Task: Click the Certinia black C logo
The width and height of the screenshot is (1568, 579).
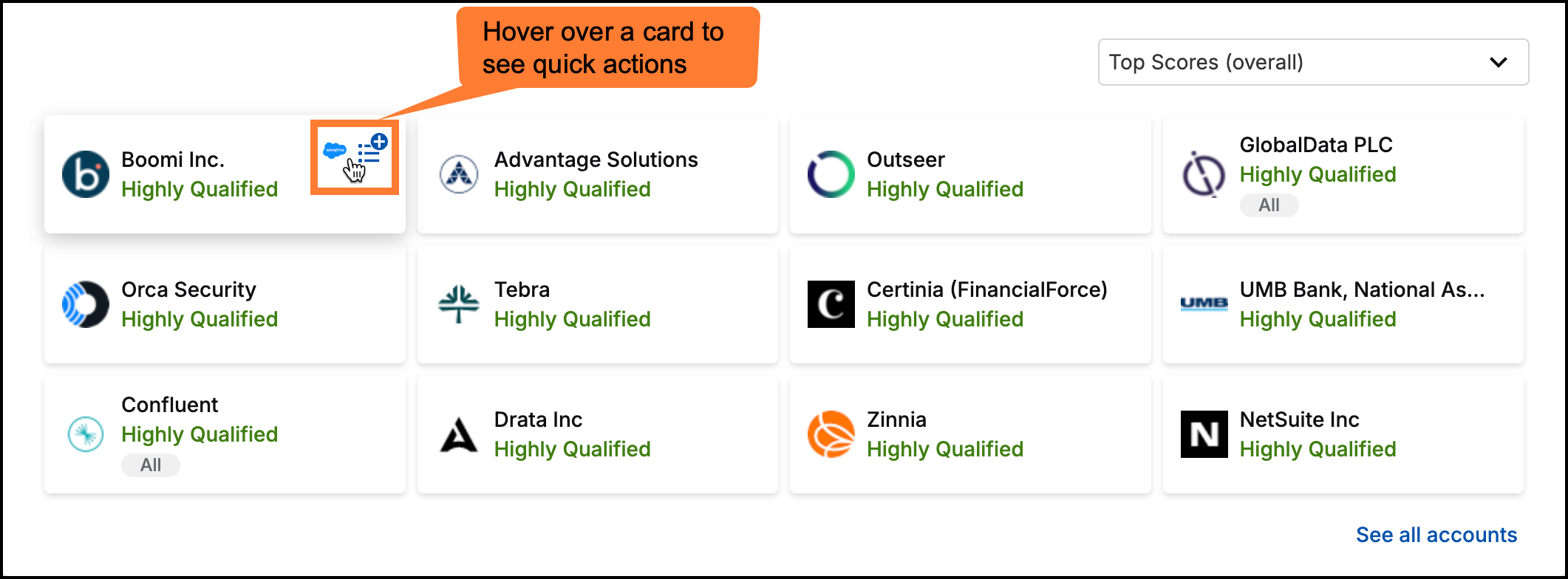Action: (x=831, y=304)
